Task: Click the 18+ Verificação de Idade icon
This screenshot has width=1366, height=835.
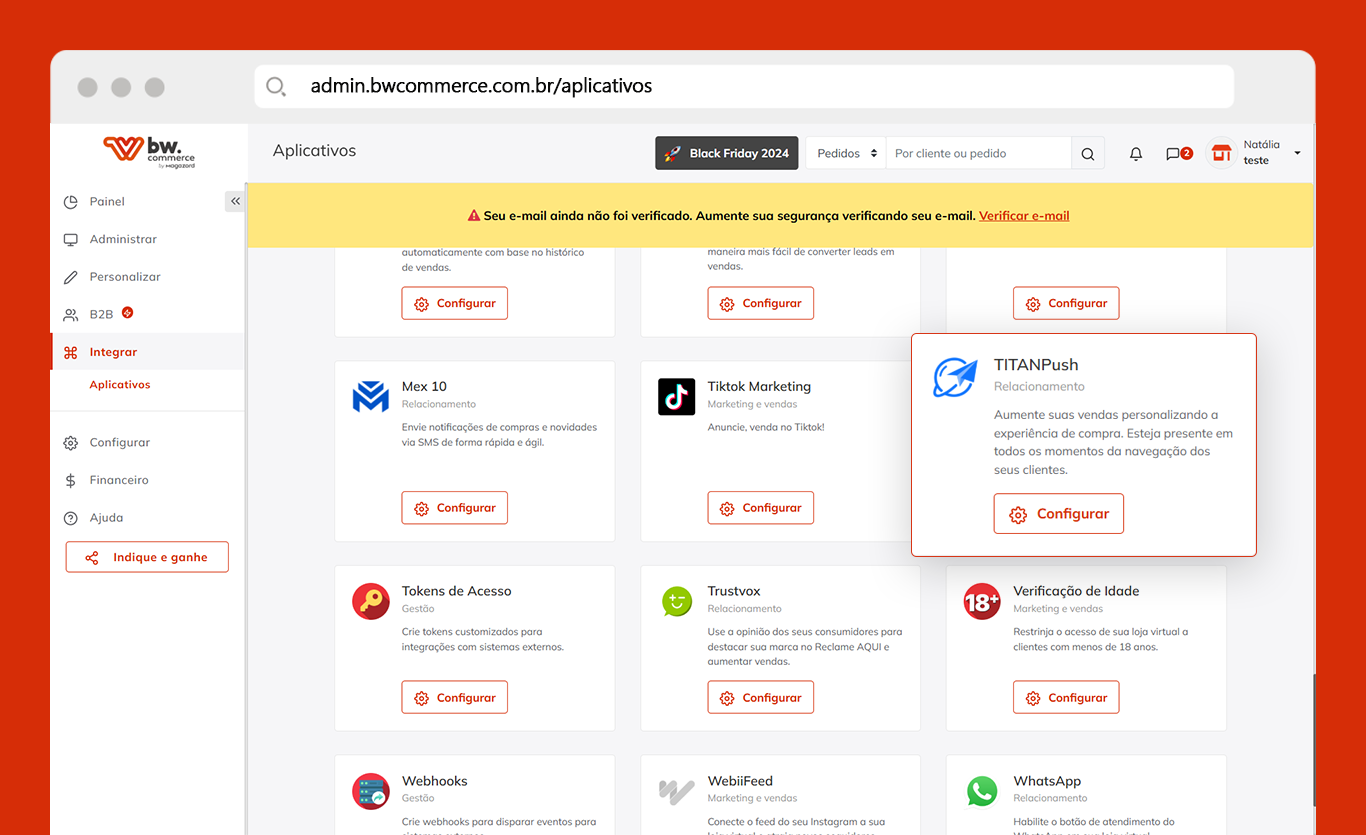Action: click(982, 601)
